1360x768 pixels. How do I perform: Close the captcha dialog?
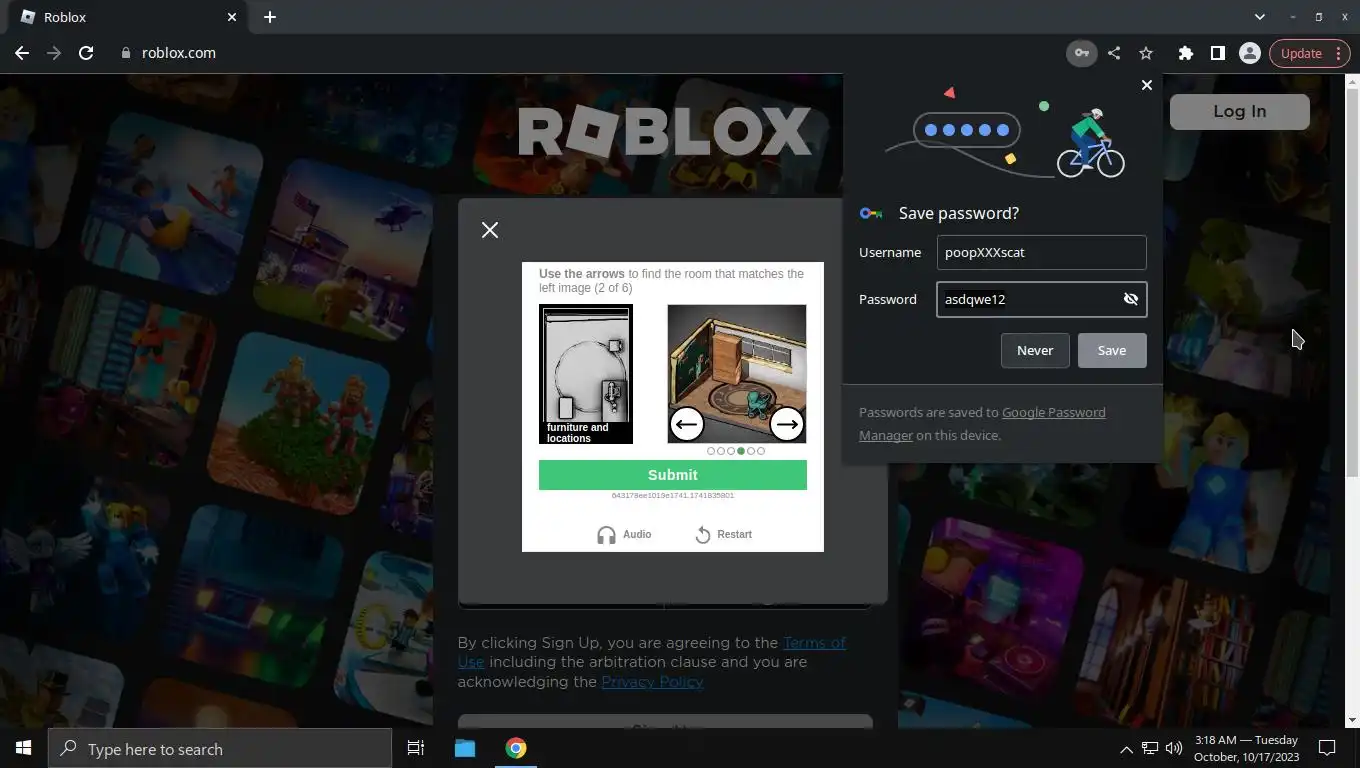pos(490,230)
